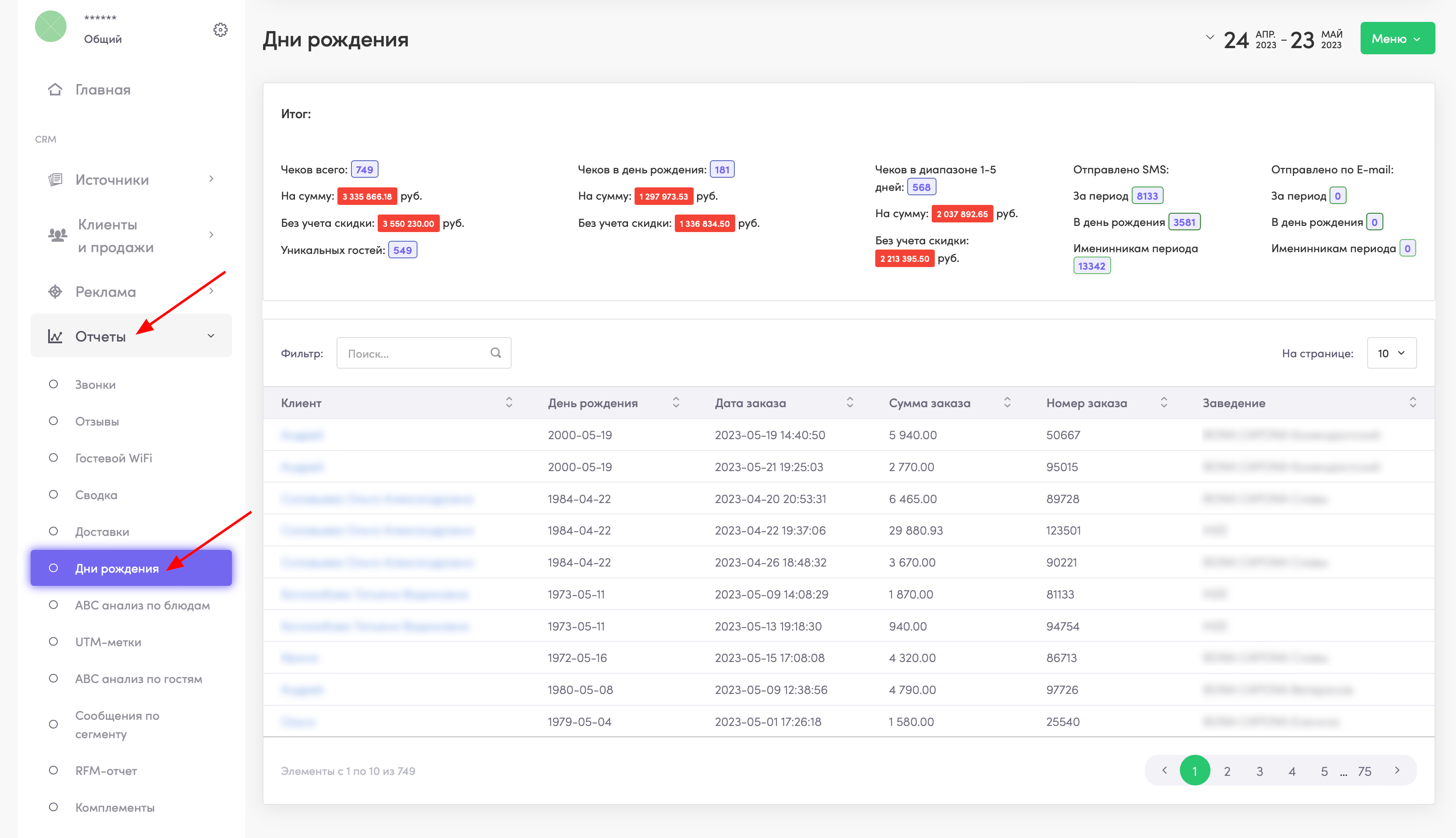Open the date range dropdown arrow
Viewport: 1456px width, 838px height.
point(1210,37)
